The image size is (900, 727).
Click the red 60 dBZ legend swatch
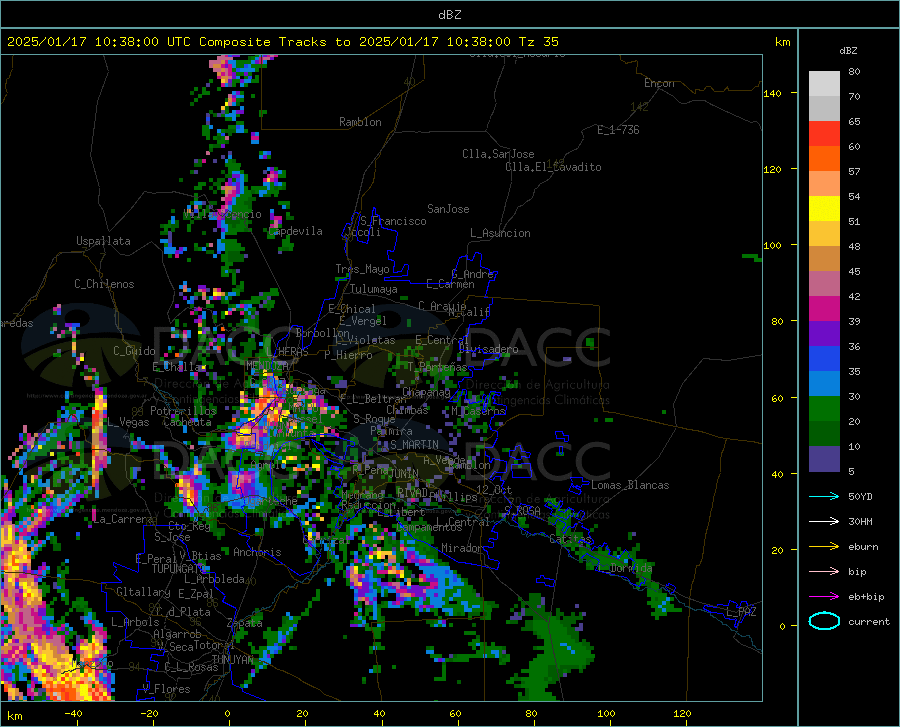point(824,134)
